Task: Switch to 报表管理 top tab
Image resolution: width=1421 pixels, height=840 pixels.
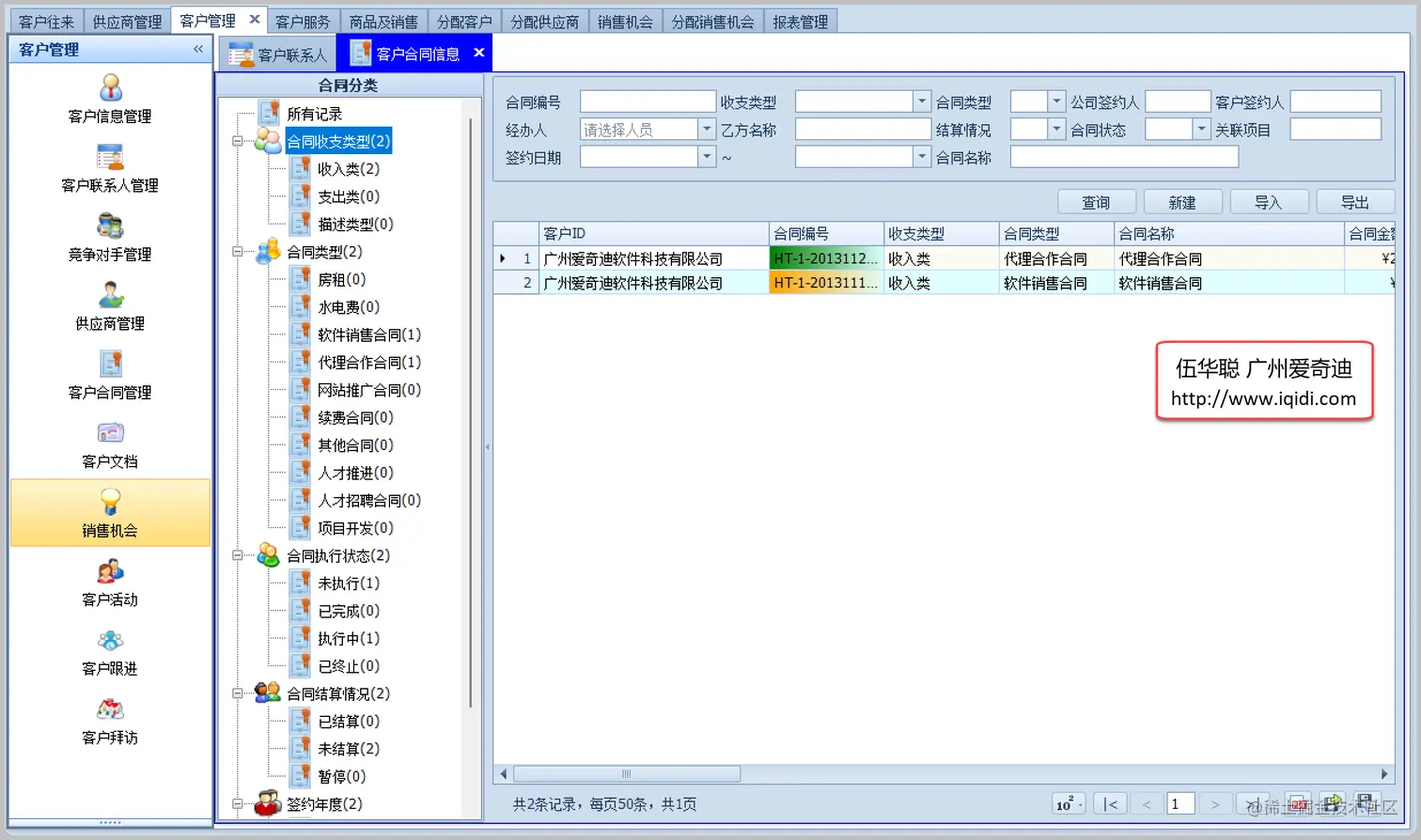Action: pos(800,22)
